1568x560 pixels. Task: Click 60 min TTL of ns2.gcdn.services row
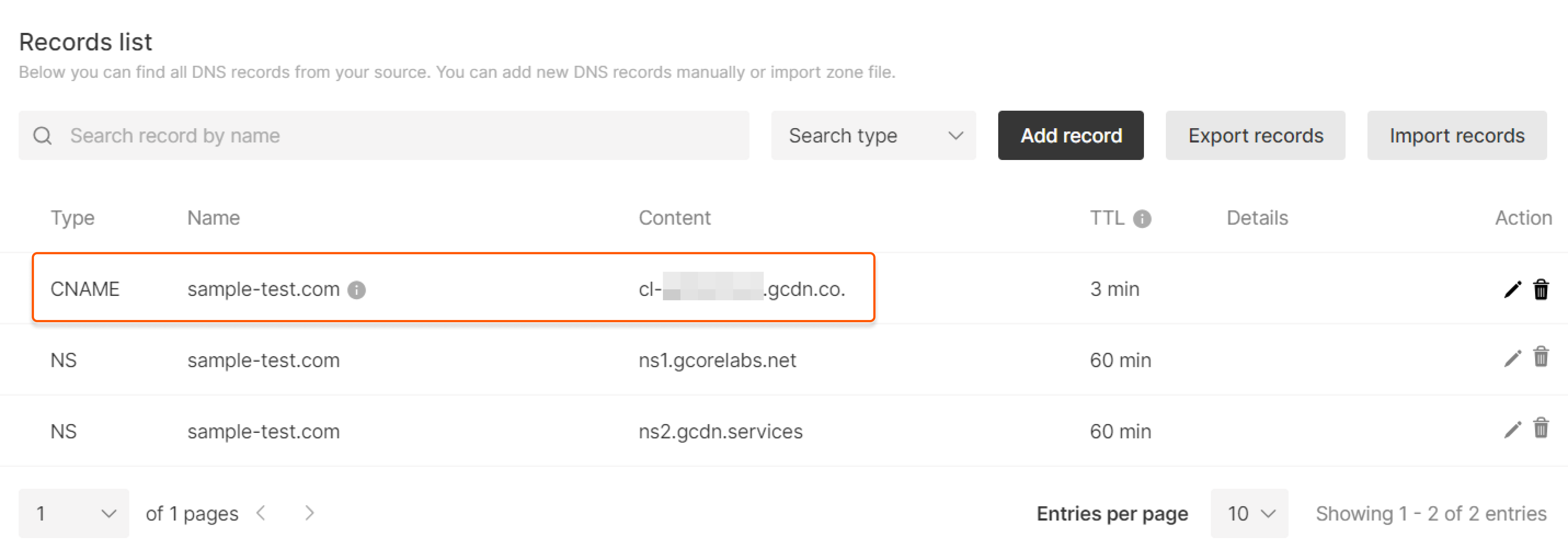(1121, 432)
